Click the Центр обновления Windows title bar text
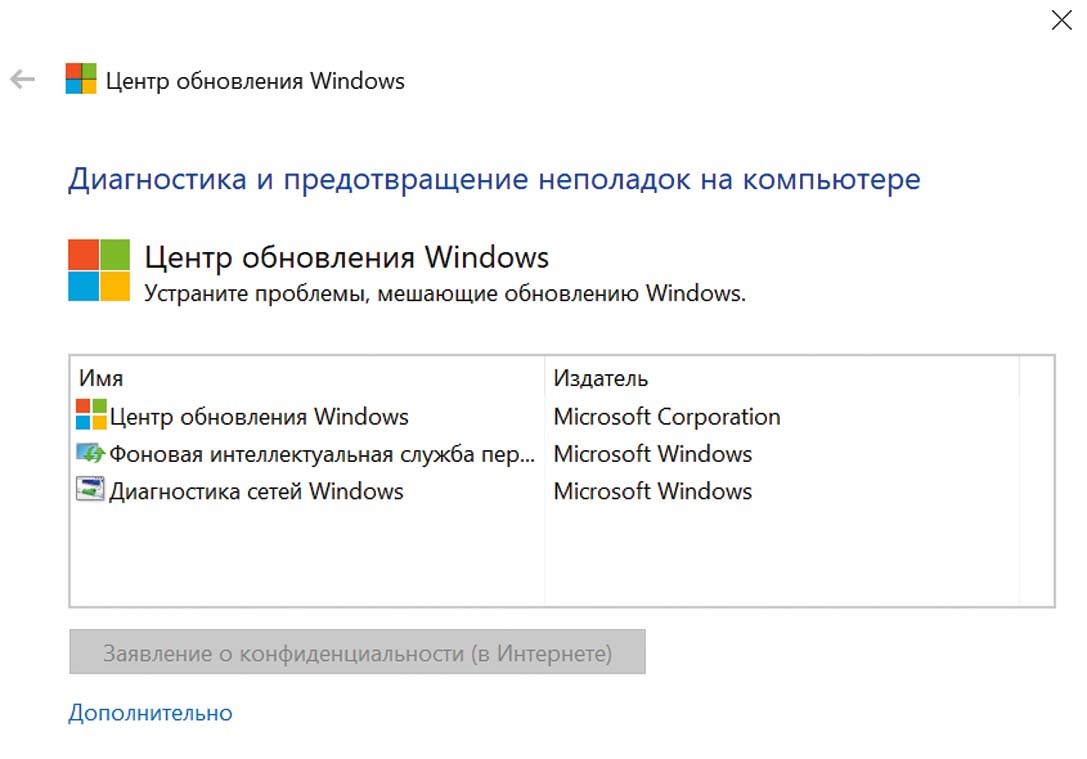Viewport: 1087px width, 759px height. [255, 81]
